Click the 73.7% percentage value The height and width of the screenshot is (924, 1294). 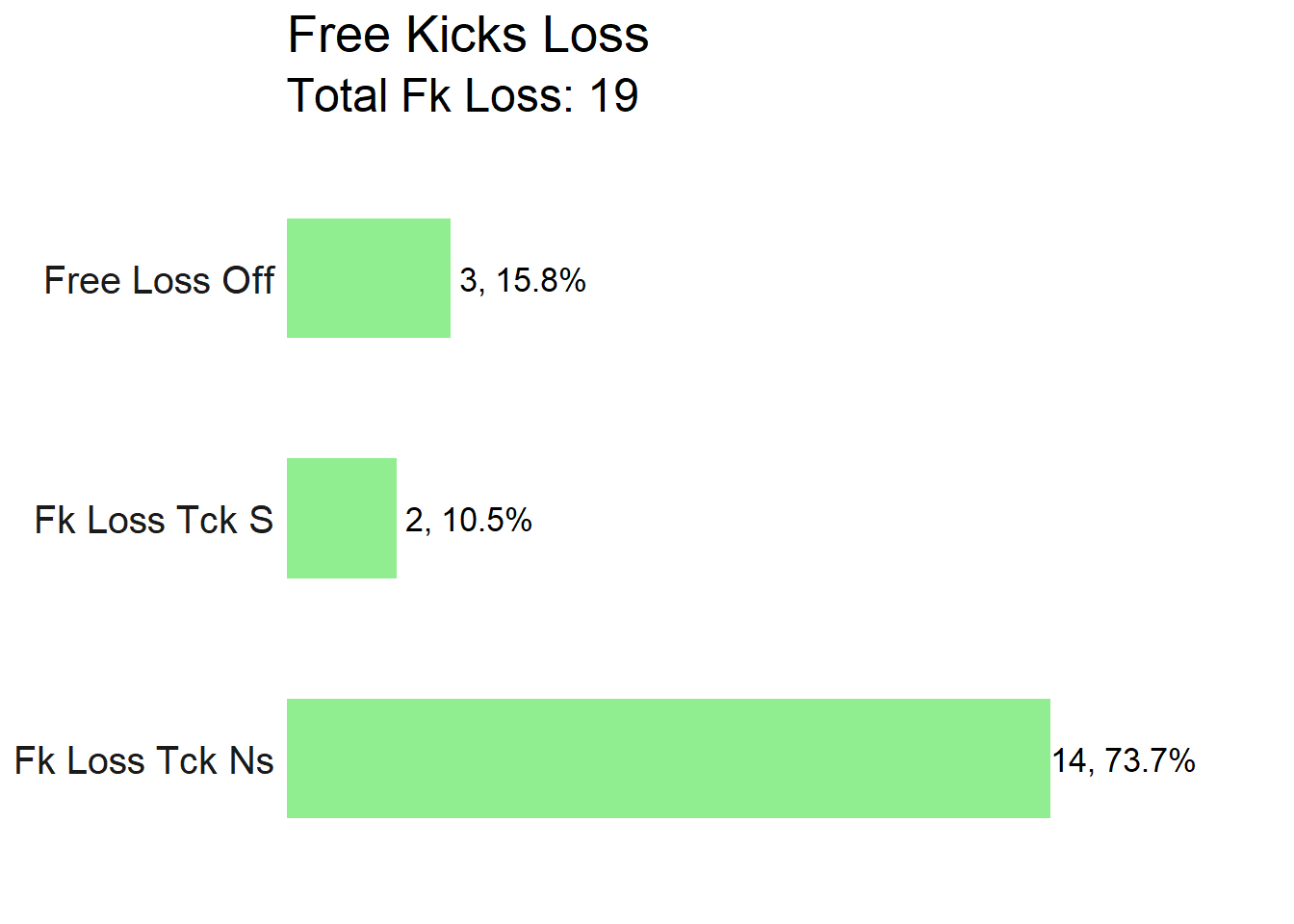point(1150,761)
